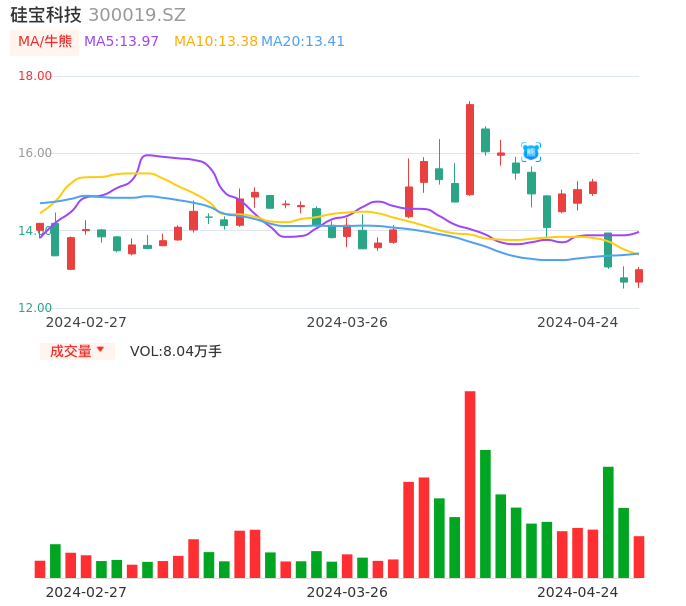This screenshot has width=686, height=606.
Task: Select the MA/牛熊 indicator button
Action: coord(45,42)
